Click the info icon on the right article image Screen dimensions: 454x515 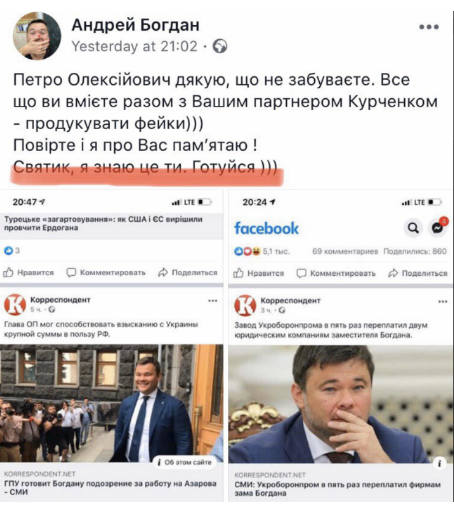point(440,463)
